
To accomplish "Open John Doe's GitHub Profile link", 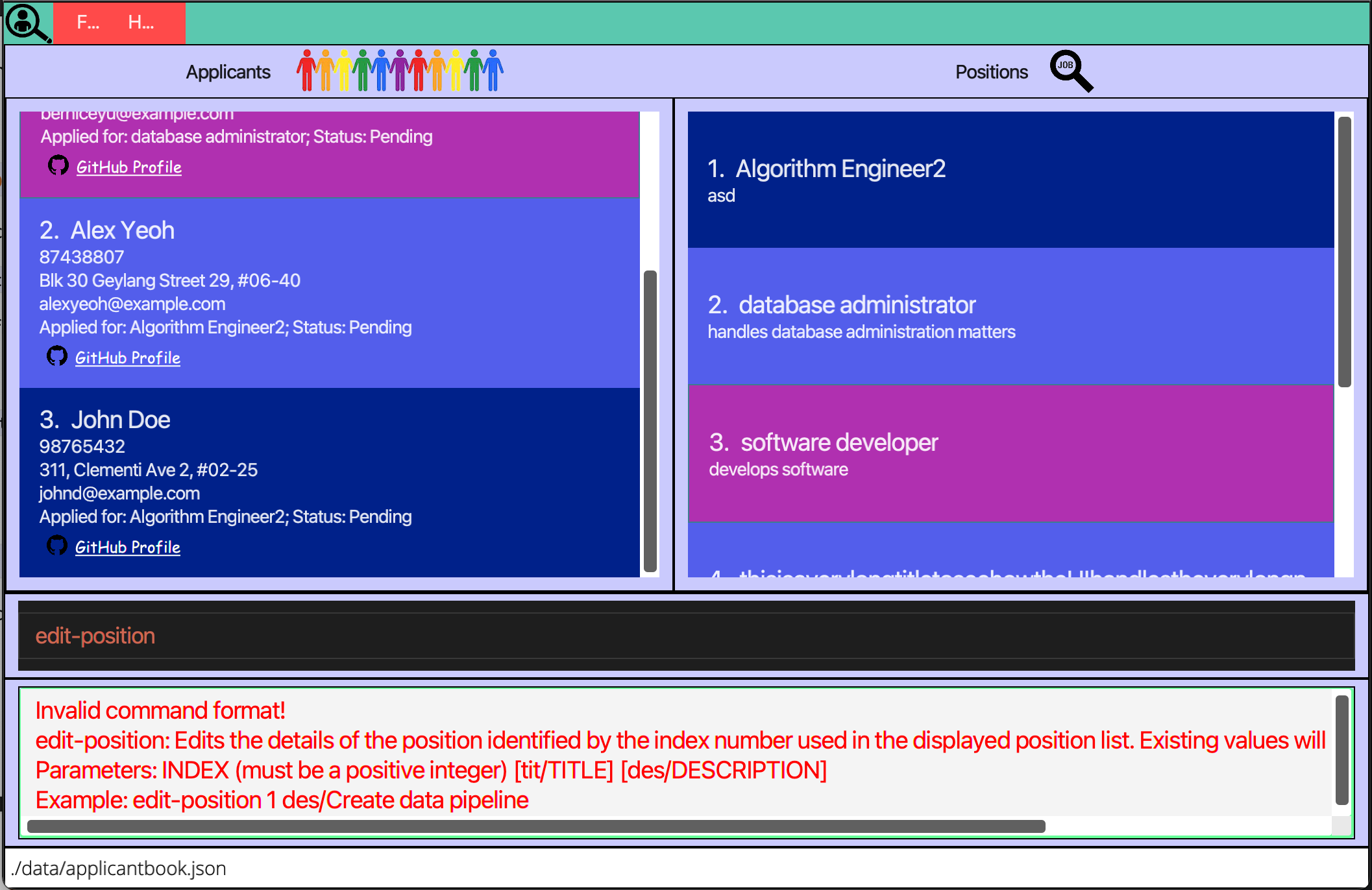I will tap(127, 547).
